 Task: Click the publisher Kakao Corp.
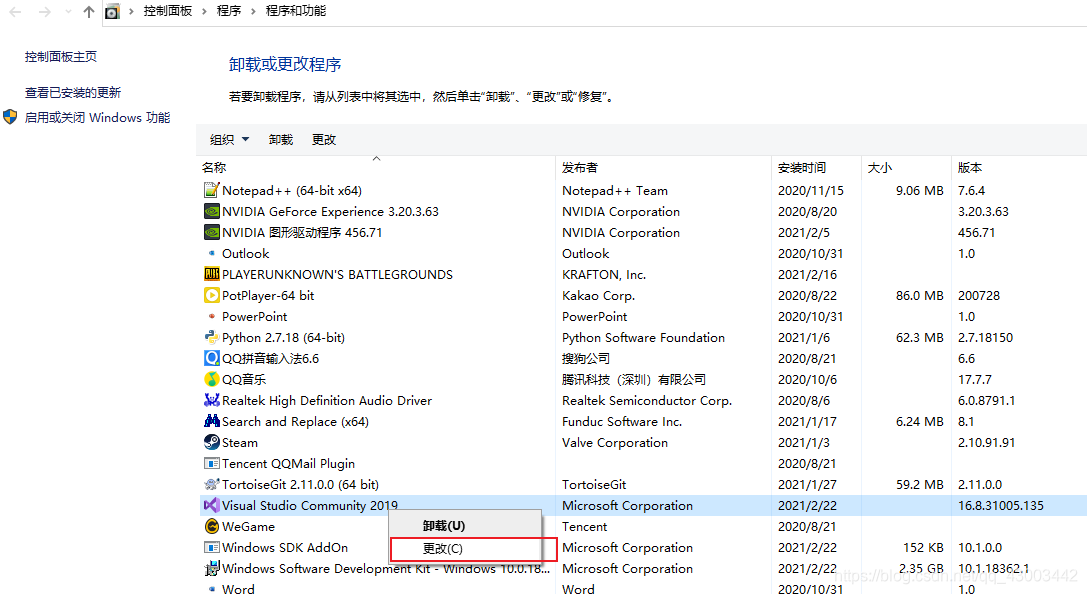tap(598, 295)
